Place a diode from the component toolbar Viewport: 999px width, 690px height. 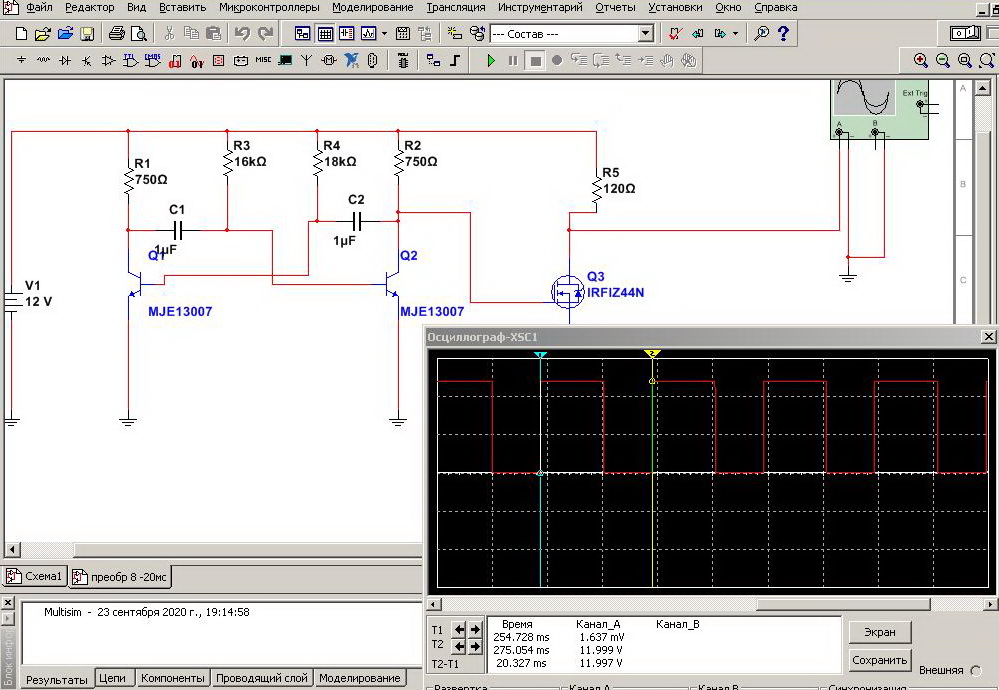tap(65, 60)
